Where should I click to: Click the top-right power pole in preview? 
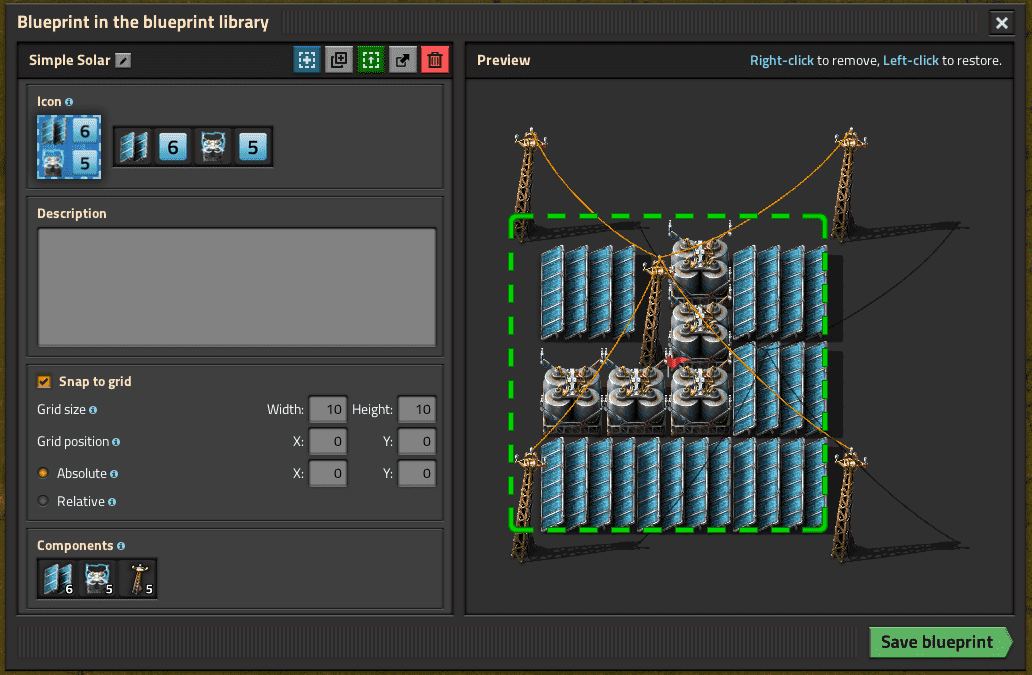click(x=847, y=184)
